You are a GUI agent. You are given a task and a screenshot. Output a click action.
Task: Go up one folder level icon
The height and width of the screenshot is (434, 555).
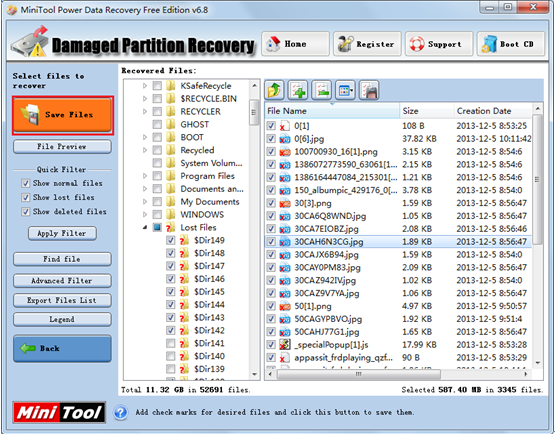pos(275,90)
